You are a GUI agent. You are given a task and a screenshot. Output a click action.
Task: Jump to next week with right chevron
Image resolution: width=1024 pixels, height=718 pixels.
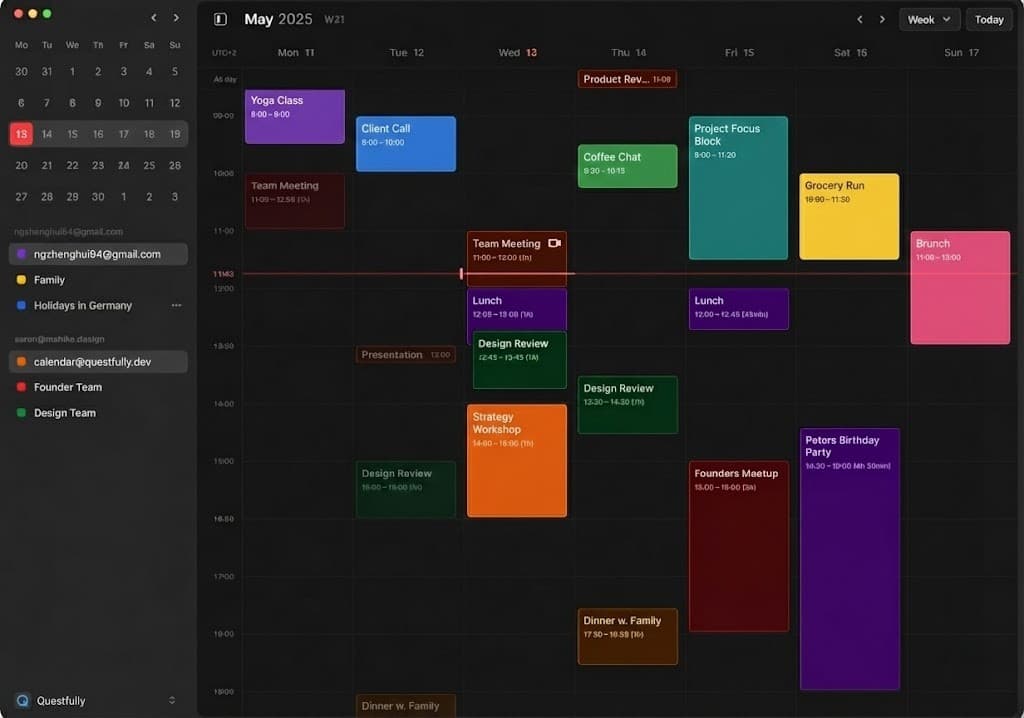point(881,19)
